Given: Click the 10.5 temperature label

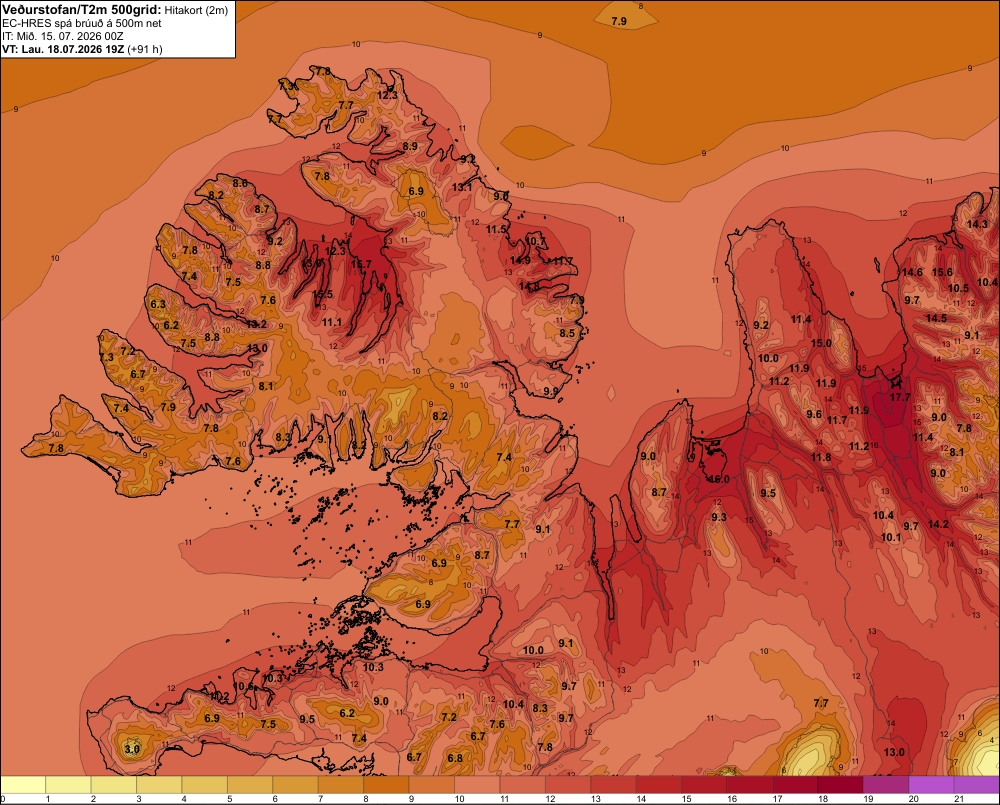Looking at the screenshot, I should (958, 288).
